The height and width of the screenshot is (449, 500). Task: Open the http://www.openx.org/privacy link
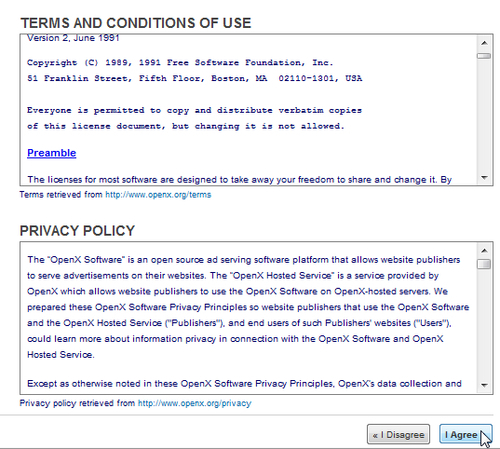coord(194,403)
